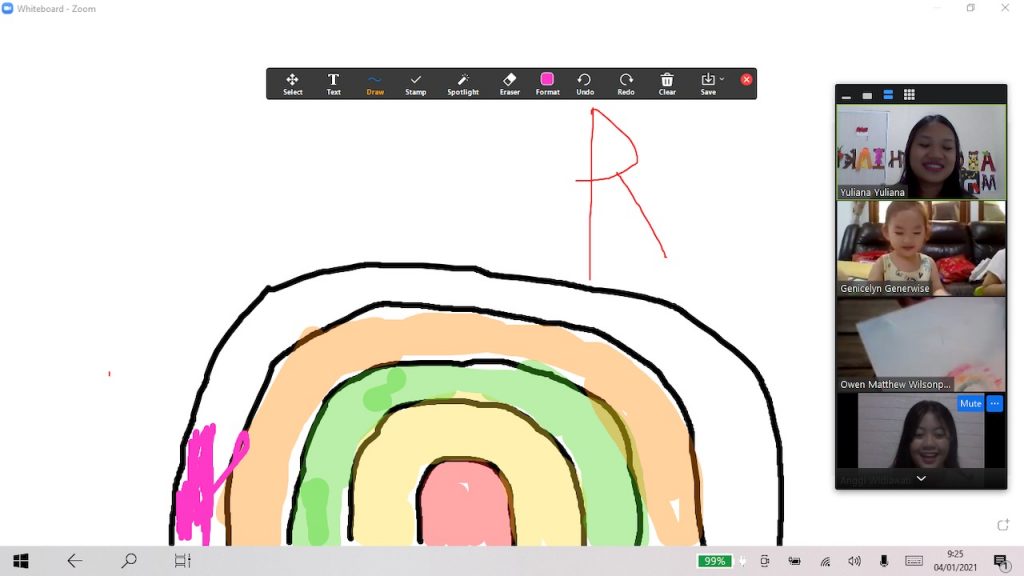The image size is (1024, 576).
Task: Switch to the Eraser tool
Action: pyautogui.click(x=510, y=84)
